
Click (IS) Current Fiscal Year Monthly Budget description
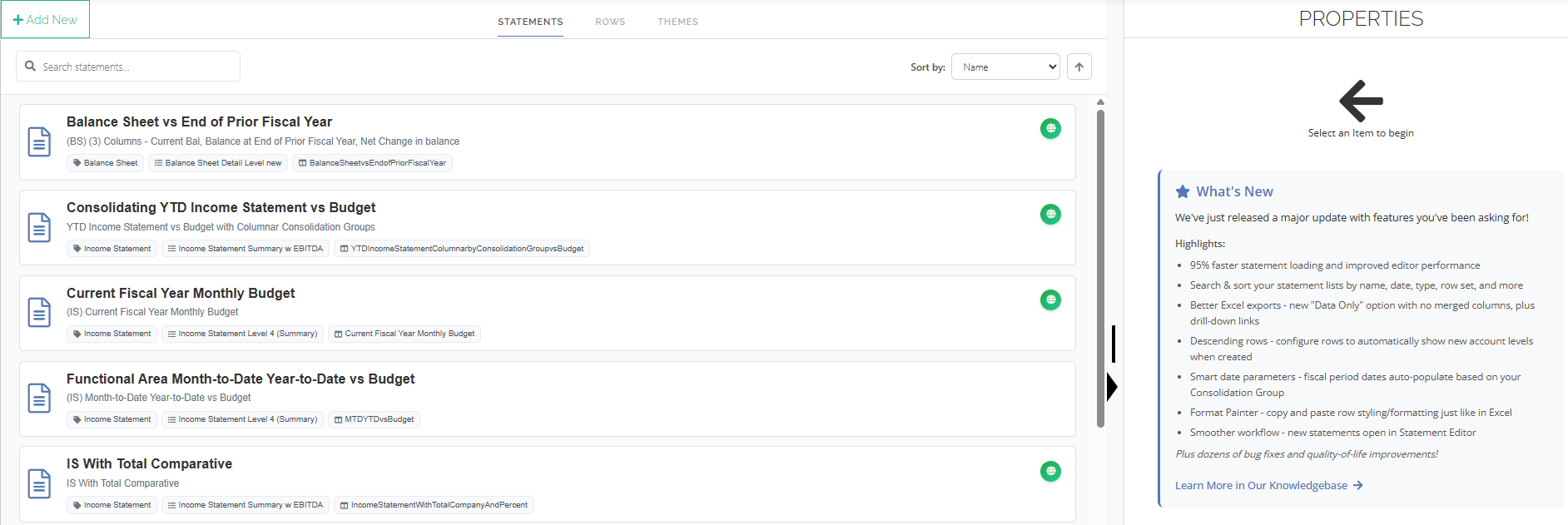[152, 312]
